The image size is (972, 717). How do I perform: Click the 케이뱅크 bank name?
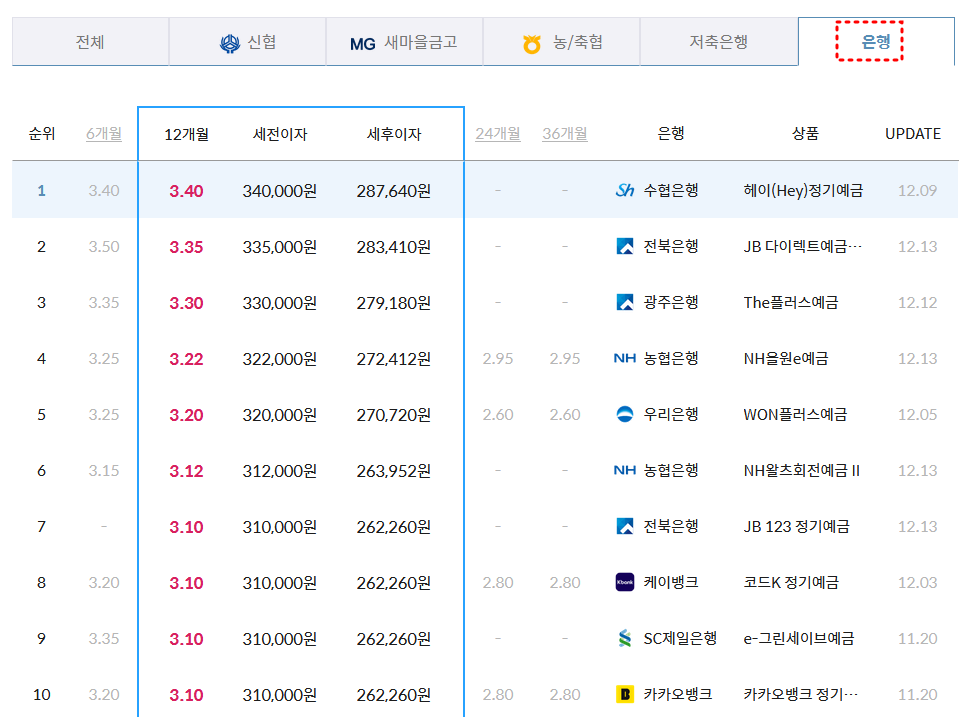click(x=671, y=582)
